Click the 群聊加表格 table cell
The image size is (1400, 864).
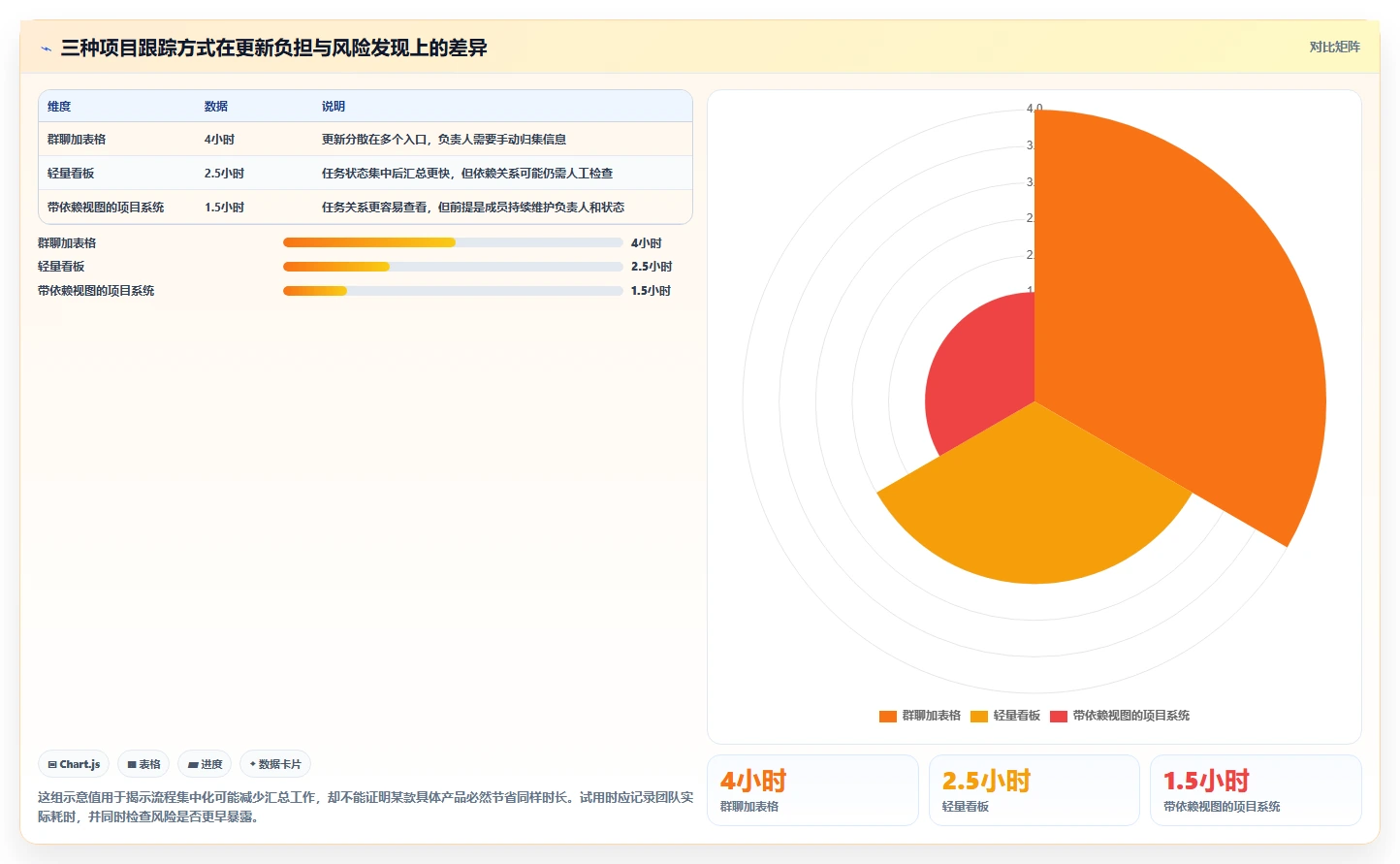(x=77, y=140)
